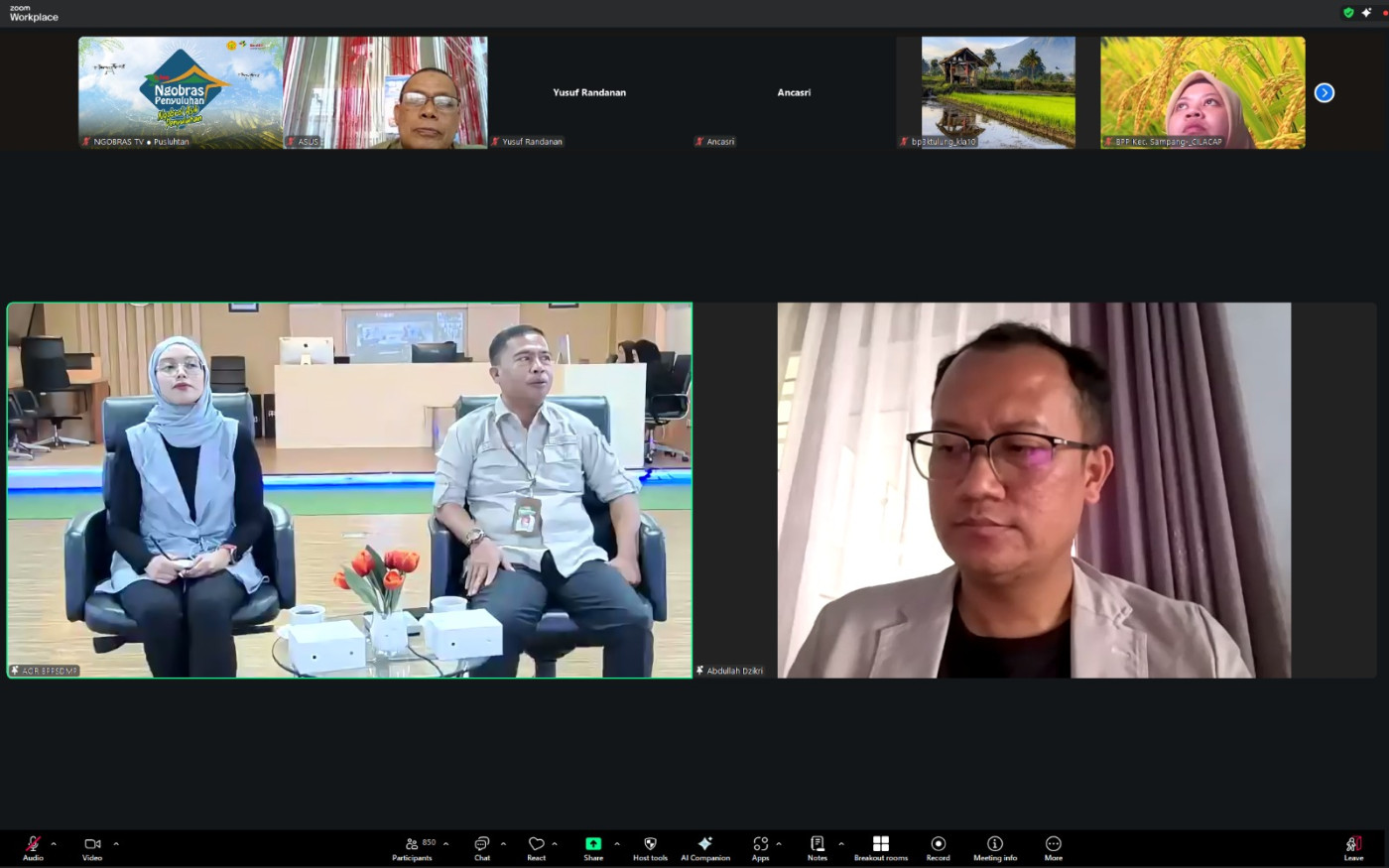Expand the video options chevron
Image resolution: width=1389 pixels, height=868 pixels.
[116, 844]
